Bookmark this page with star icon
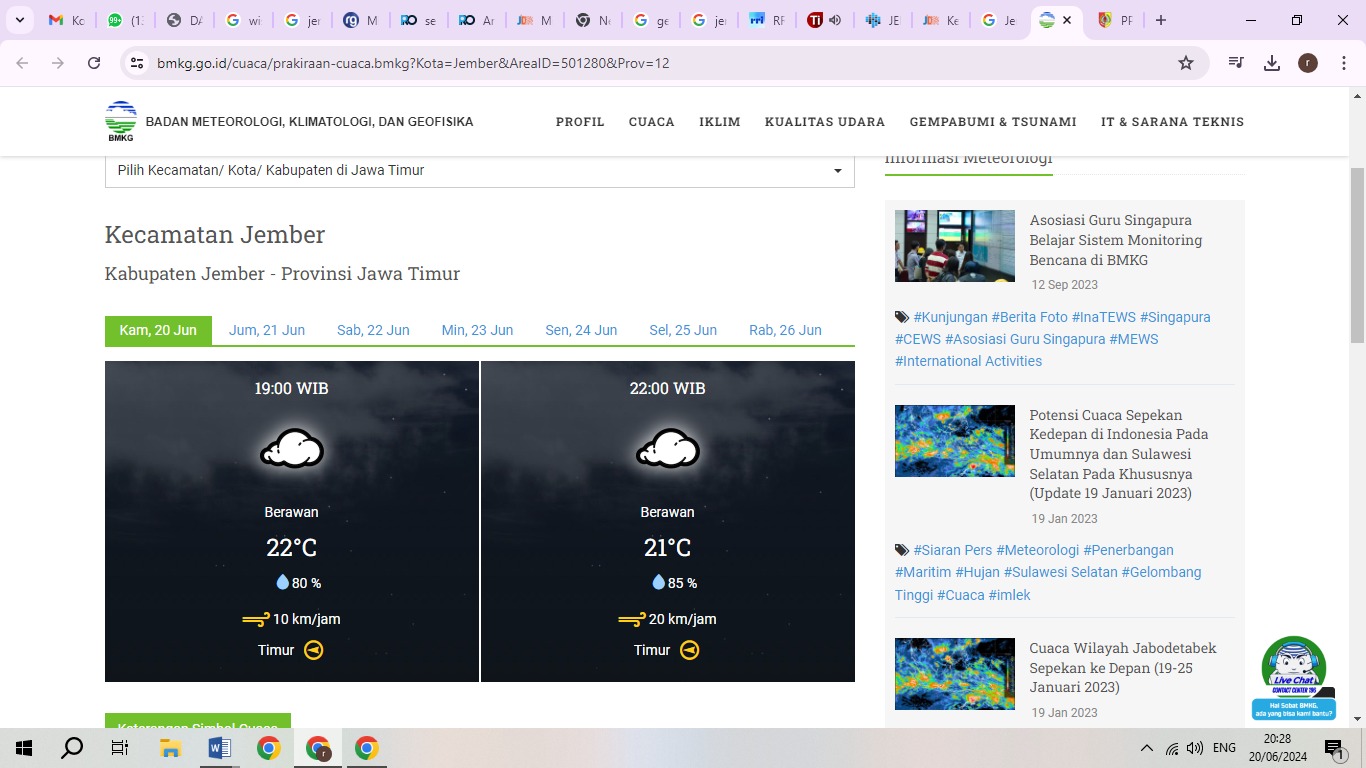Viewport: 1366px width, 768px height. tap(1186, 63)
